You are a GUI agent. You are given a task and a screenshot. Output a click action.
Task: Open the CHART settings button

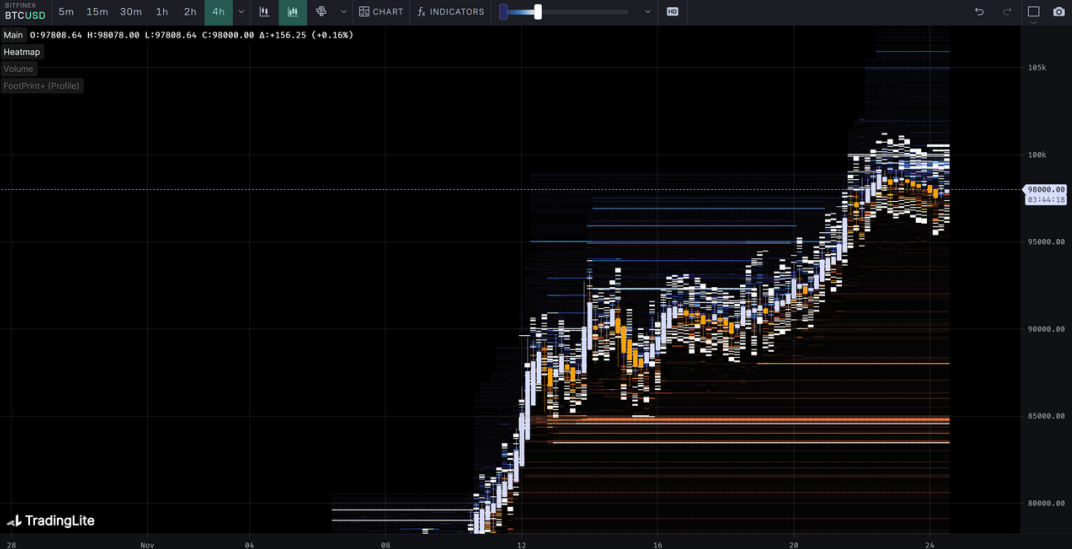(x=381, y=12)
